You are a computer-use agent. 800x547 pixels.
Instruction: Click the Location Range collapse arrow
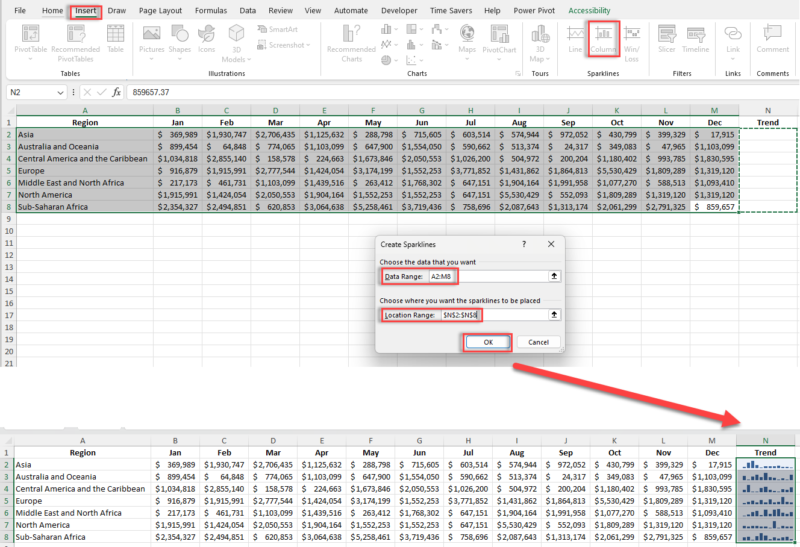click(x=554, y=315)
